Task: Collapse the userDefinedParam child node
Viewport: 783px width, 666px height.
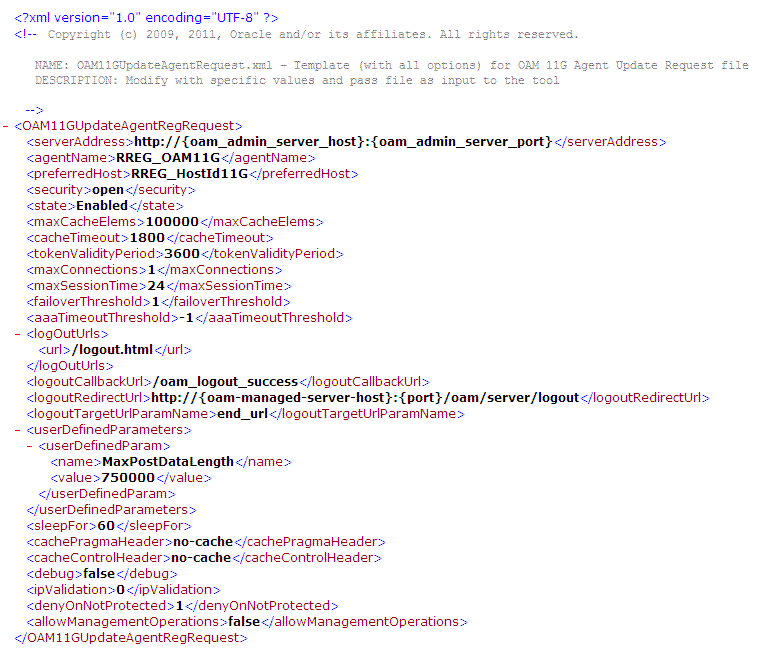Action: coord(29,446)
